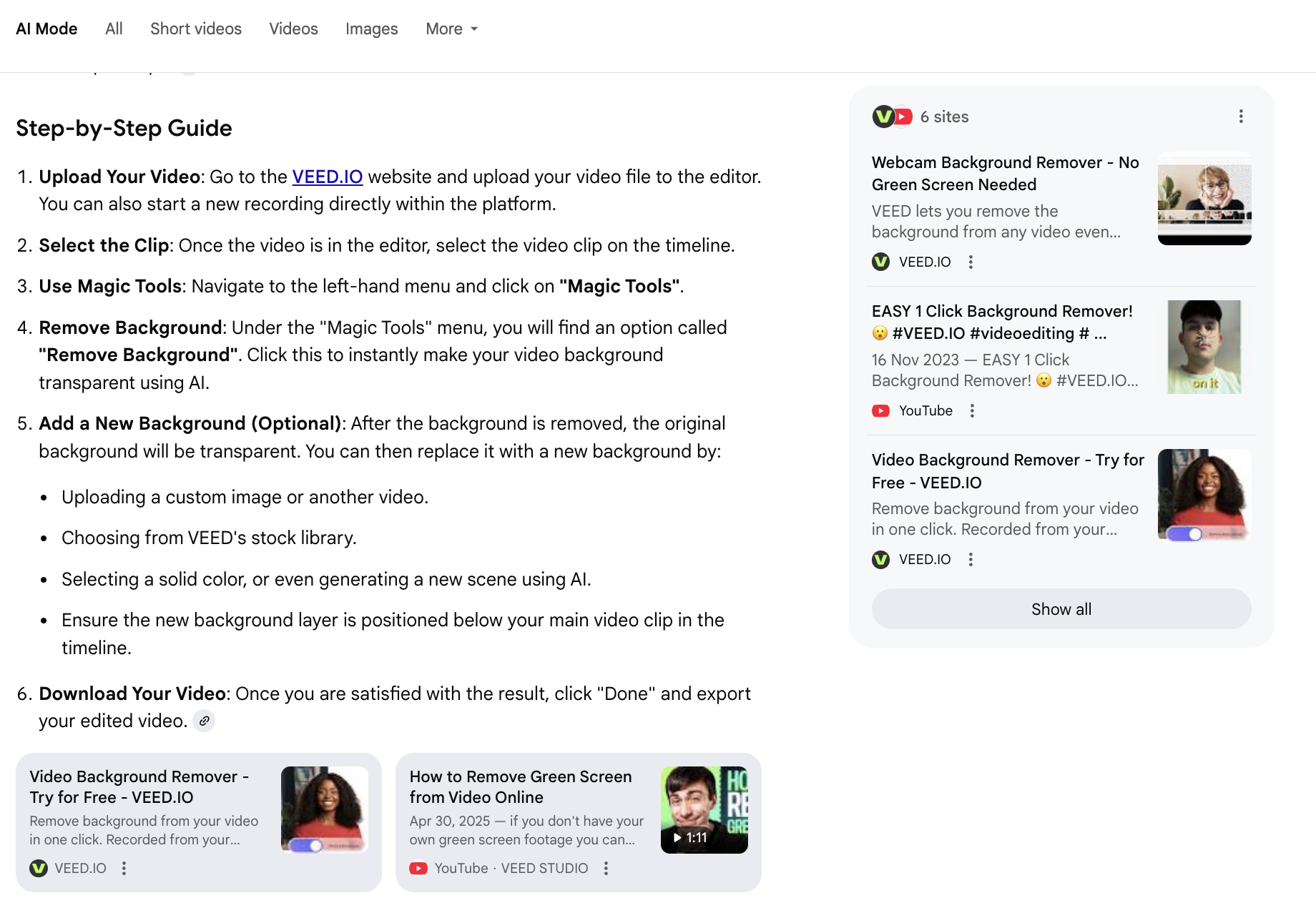The image size is (1316, 908).
Task: Go to the Videos tab
Action: pyautogui.click(x=293, y=29)
